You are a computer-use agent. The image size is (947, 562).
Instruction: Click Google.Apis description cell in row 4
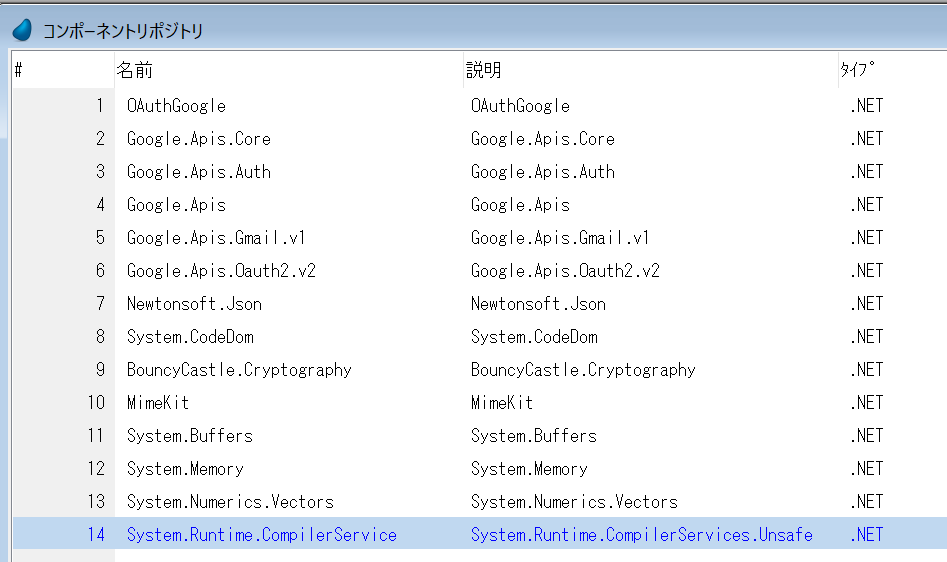tap(520, 205)
